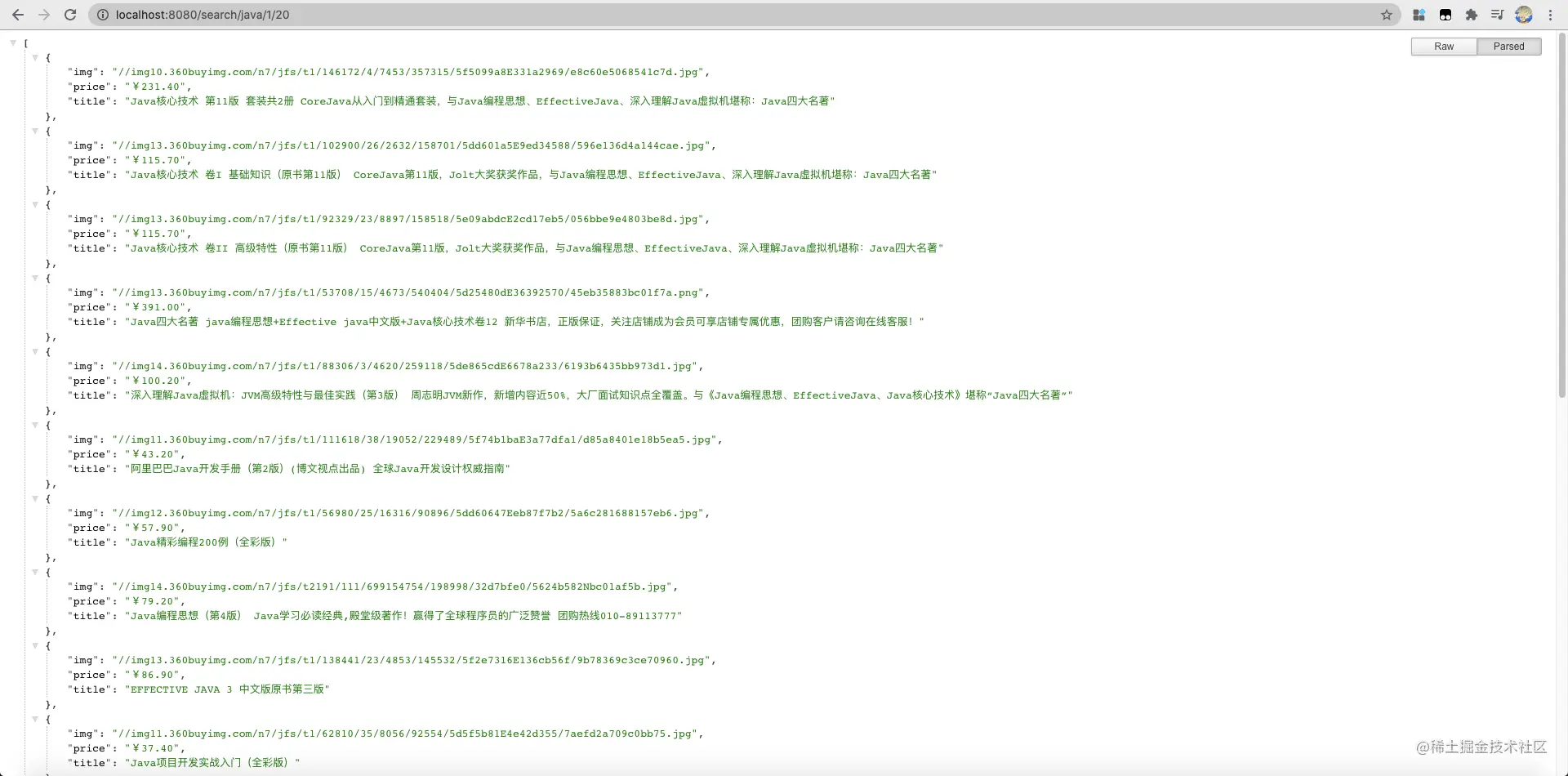Click the img URL starting "//img12.360buyimg.com"
This screenshot has height=776, width=1568.
[408, 513]
